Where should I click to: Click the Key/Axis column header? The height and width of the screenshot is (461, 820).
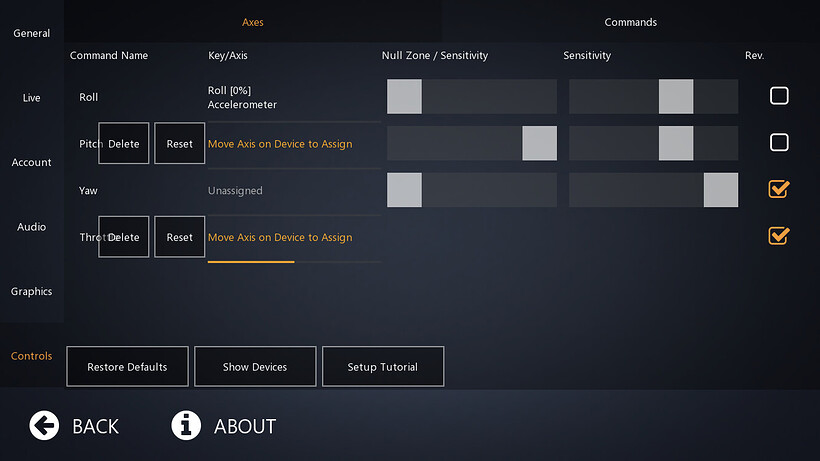coord(227,55)
